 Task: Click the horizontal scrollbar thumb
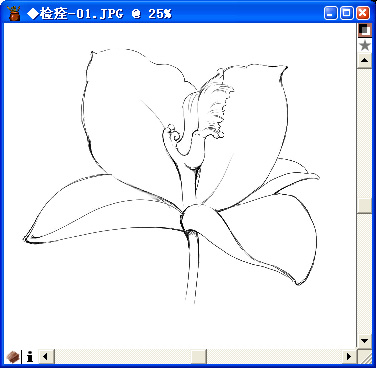[199, 357]
